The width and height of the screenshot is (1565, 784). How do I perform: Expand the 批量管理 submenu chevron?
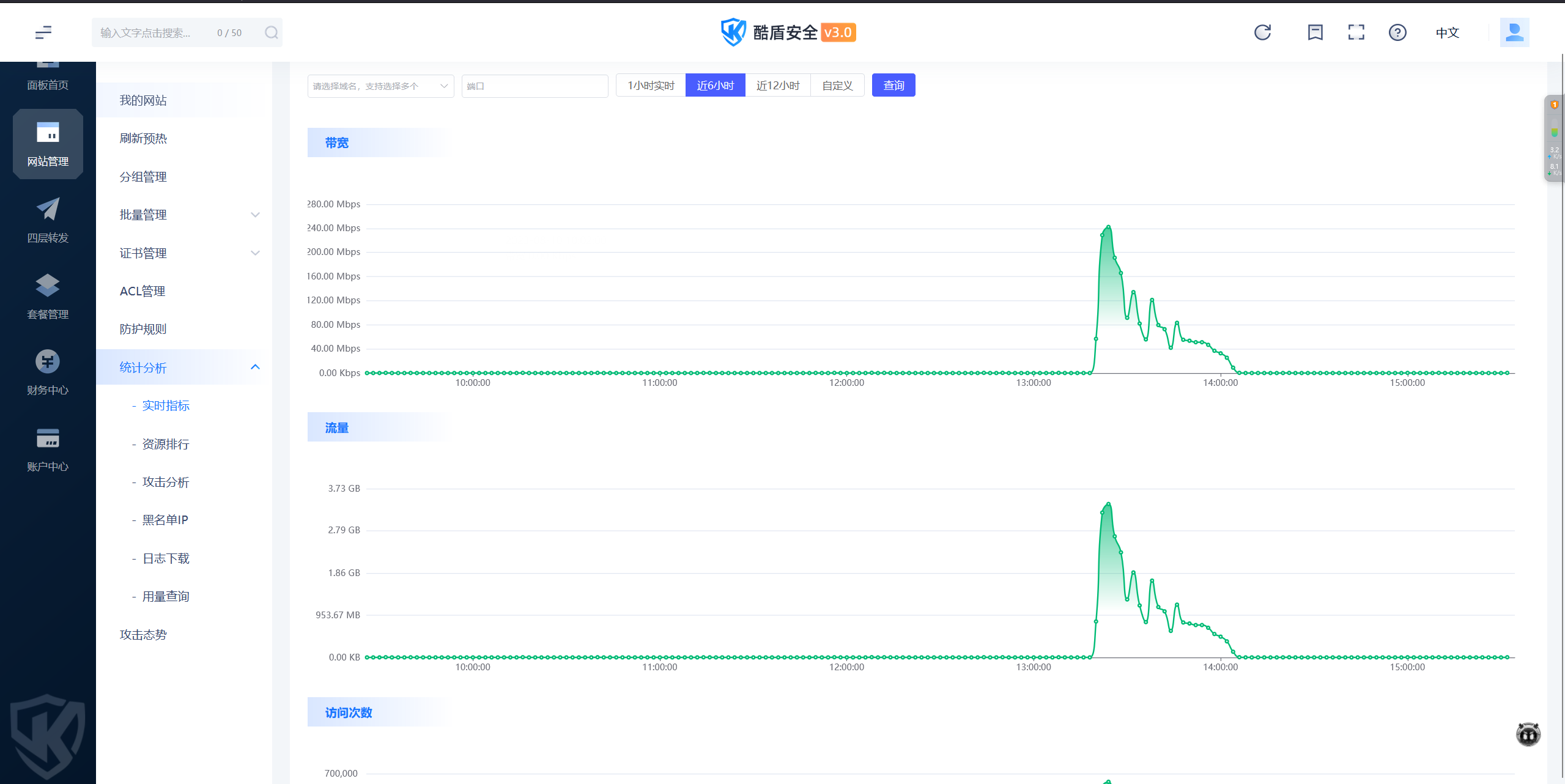255,215
